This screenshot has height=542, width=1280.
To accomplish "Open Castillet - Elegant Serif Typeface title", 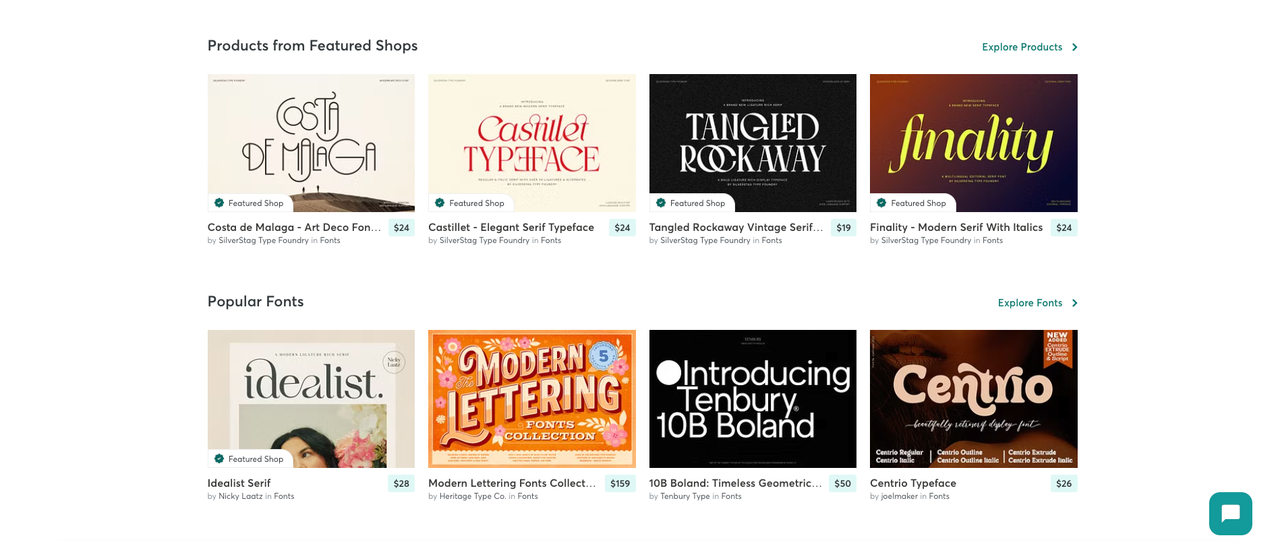I will [x=511, y=227].
